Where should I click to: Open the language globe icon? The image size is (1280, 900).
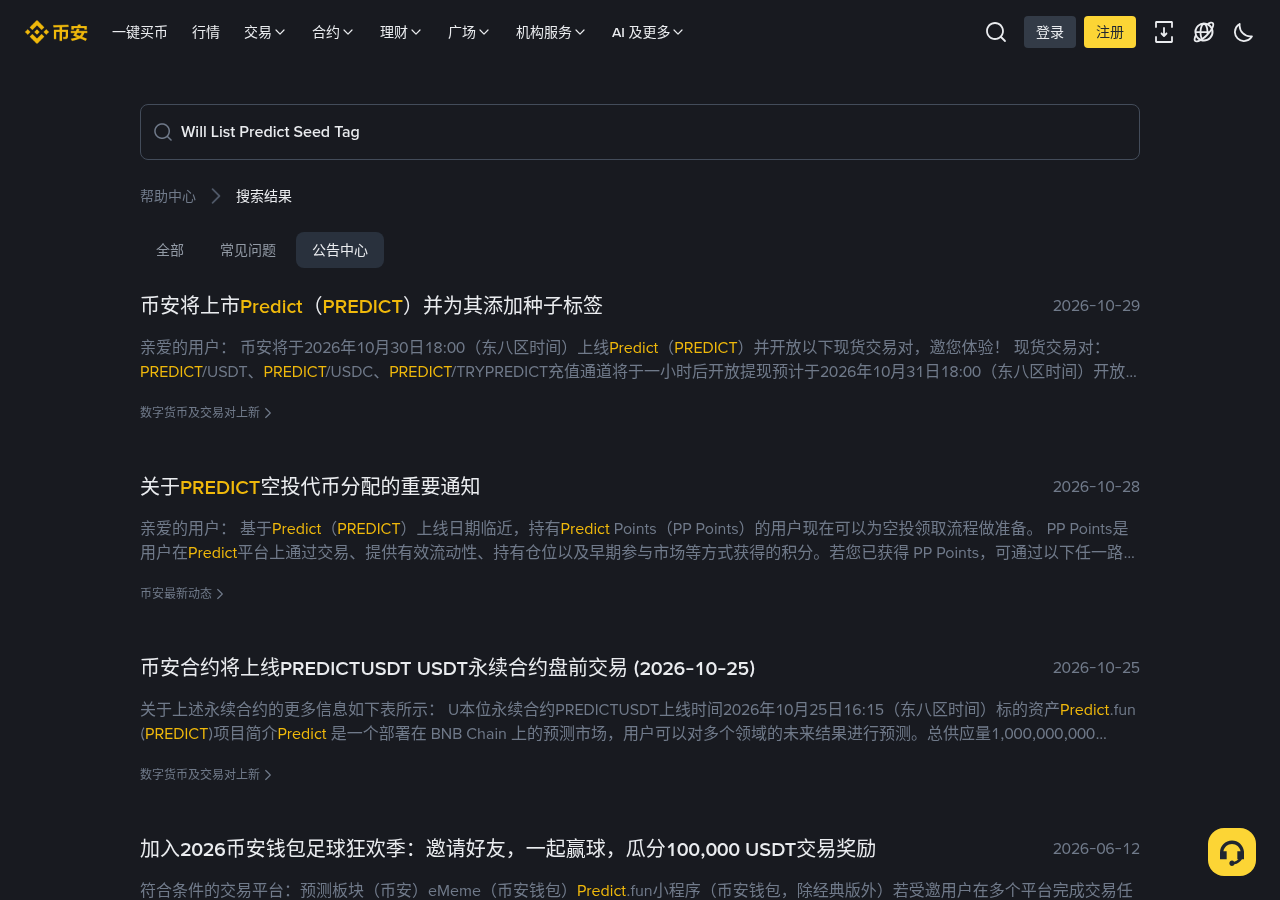(x=1204, y=32)
